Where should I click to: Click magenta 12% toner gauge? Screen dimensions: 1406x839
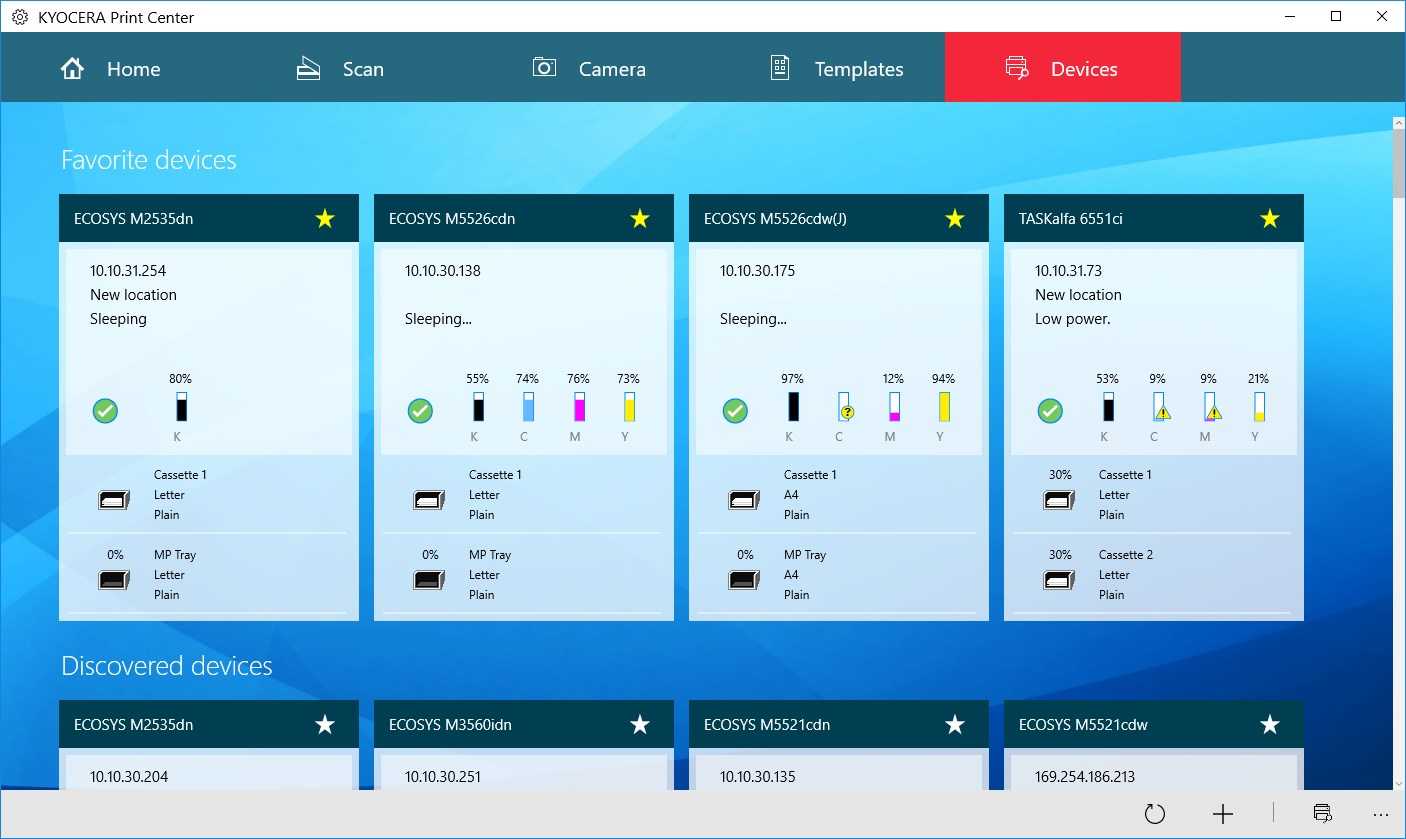pos(894,407)
